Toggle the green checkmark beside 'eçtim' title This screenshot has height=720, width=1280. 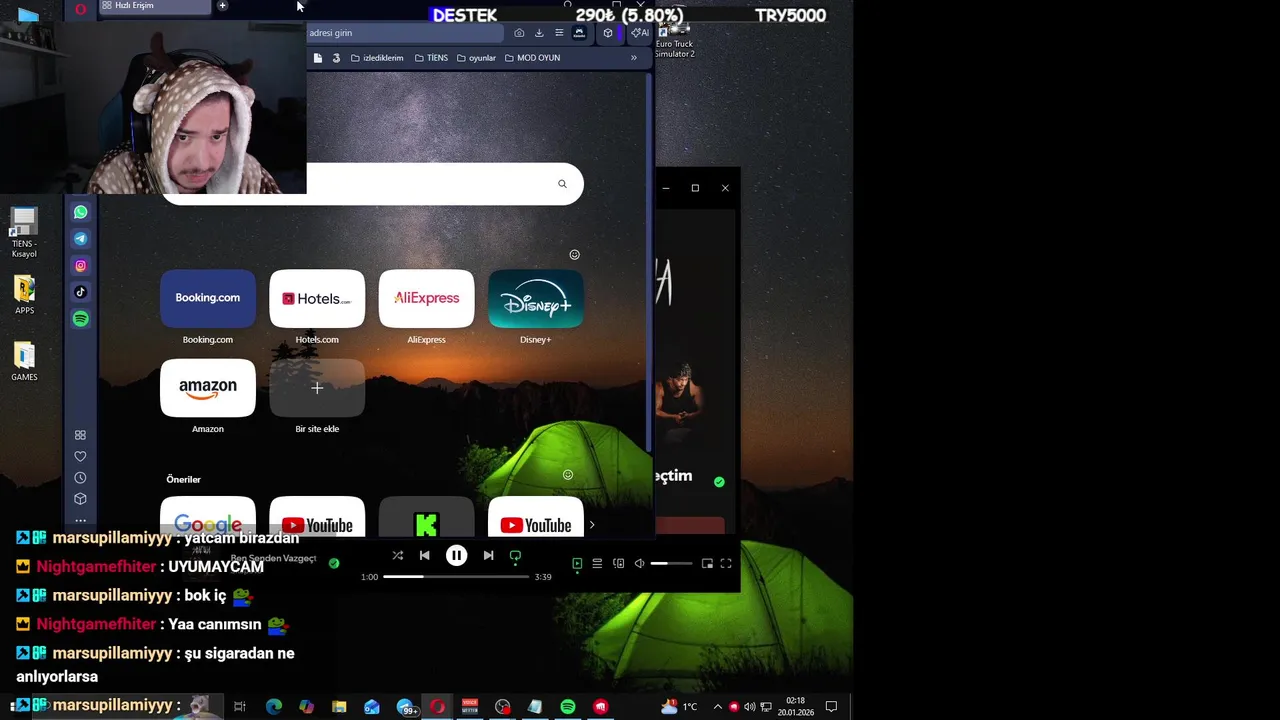point(719,482)
